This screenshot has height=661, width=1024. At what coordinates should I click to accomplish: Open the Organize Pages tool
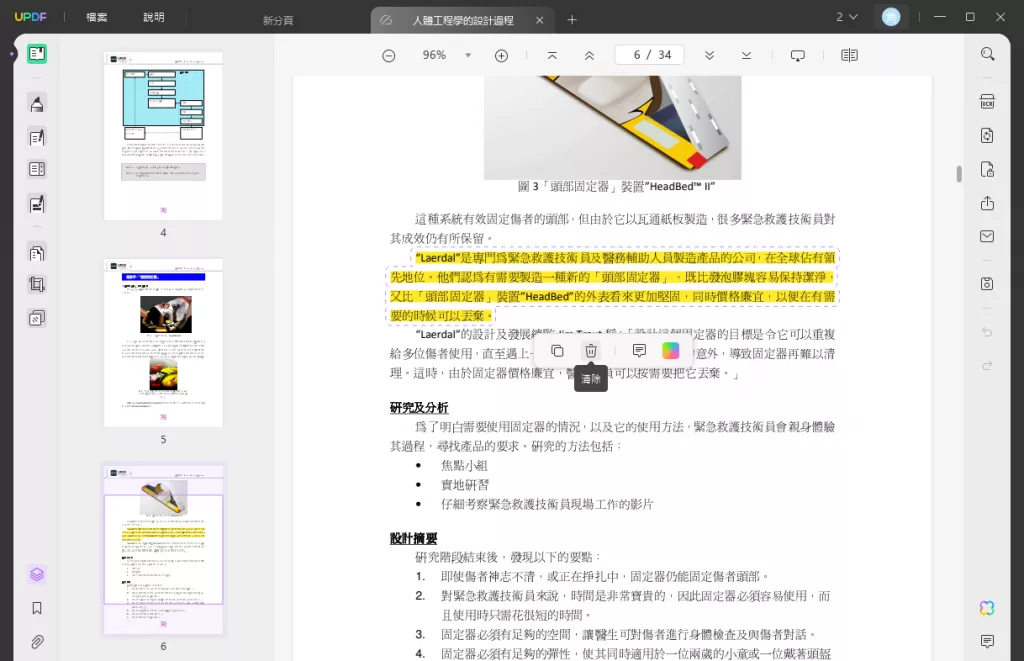pos(37,253)
